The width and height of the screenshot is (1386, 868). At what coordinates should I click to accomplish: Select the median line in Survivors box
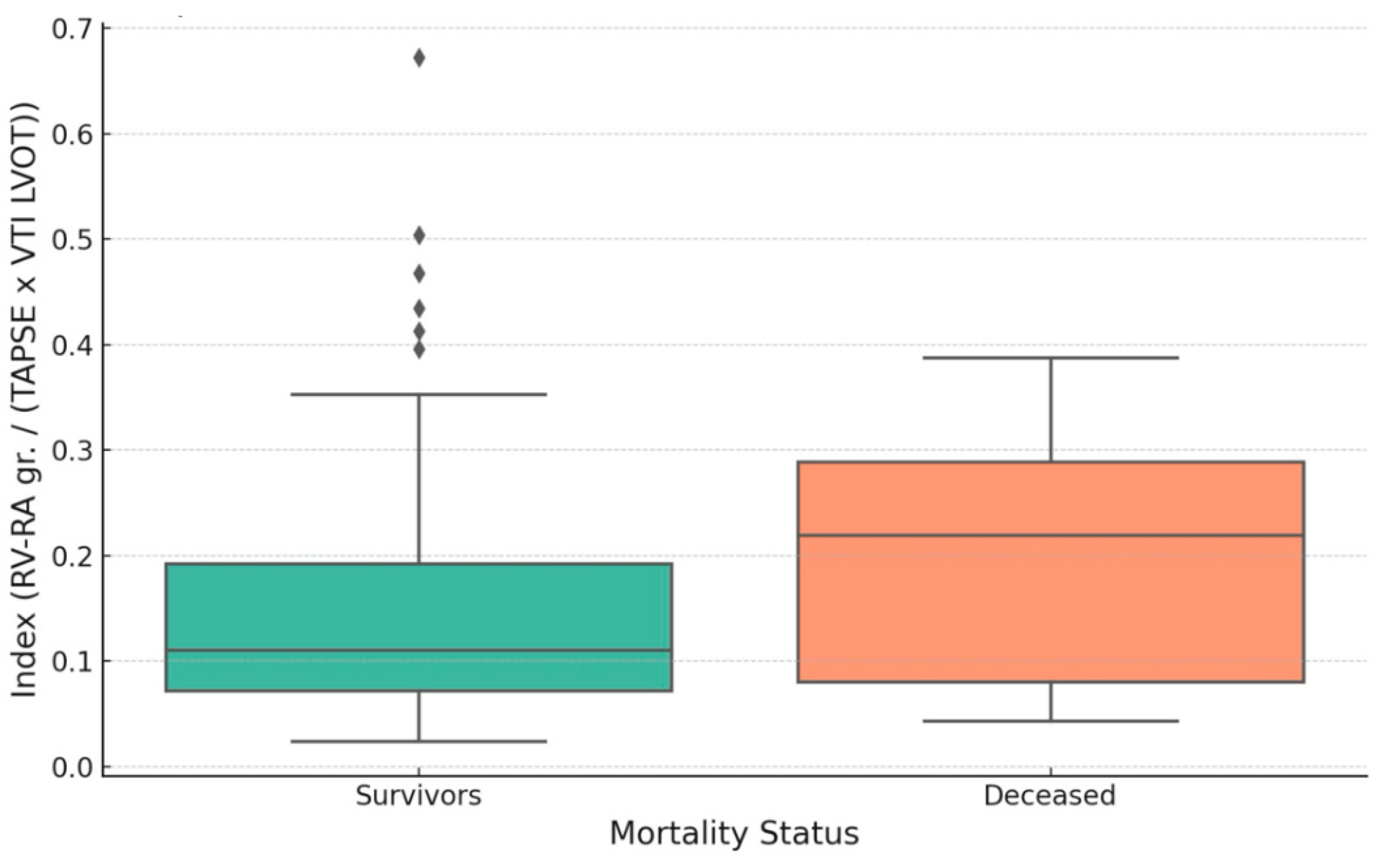[x=419, y=650]
